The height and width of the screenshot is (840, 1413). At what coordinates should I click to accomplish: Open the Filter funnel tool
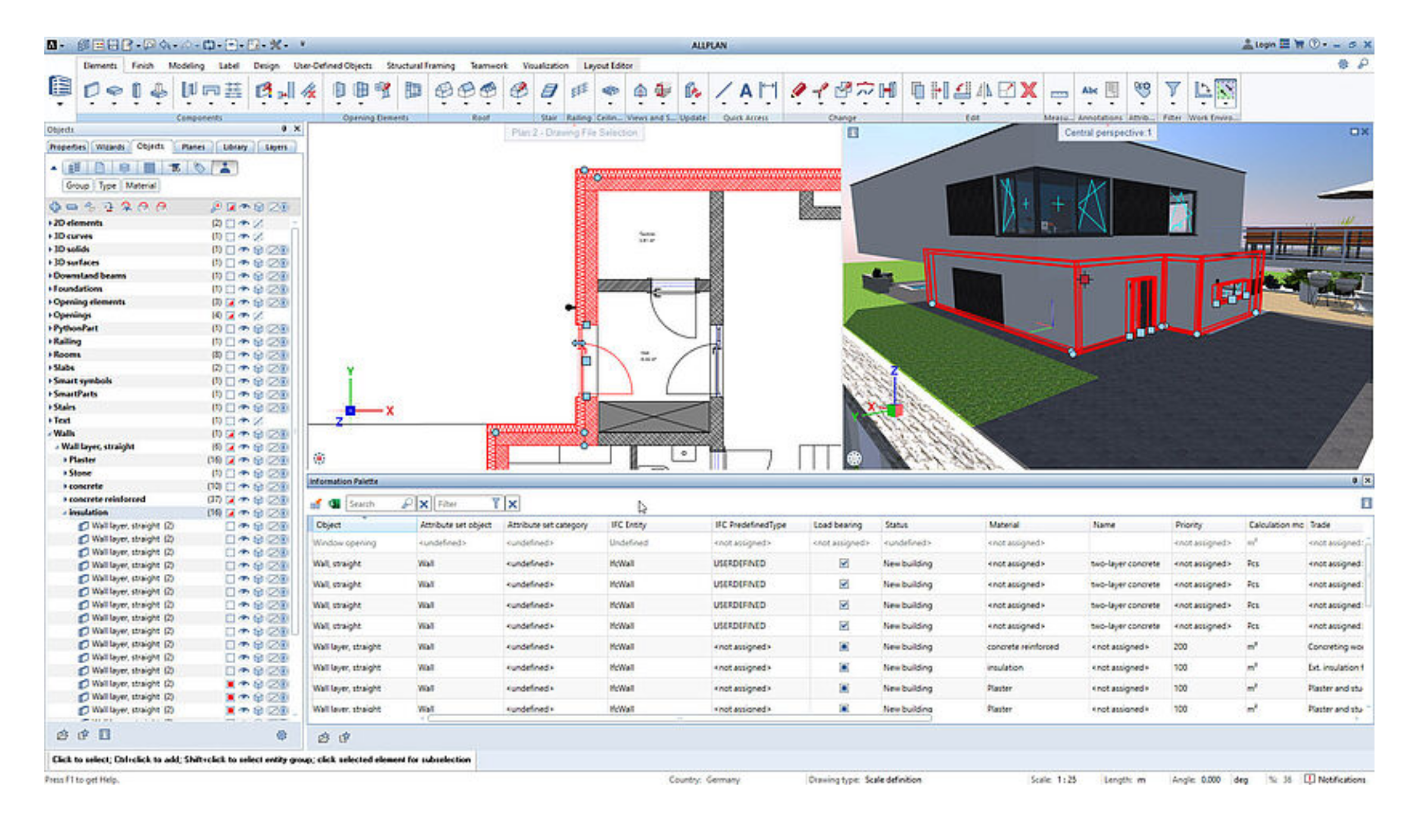(1172, 90)
